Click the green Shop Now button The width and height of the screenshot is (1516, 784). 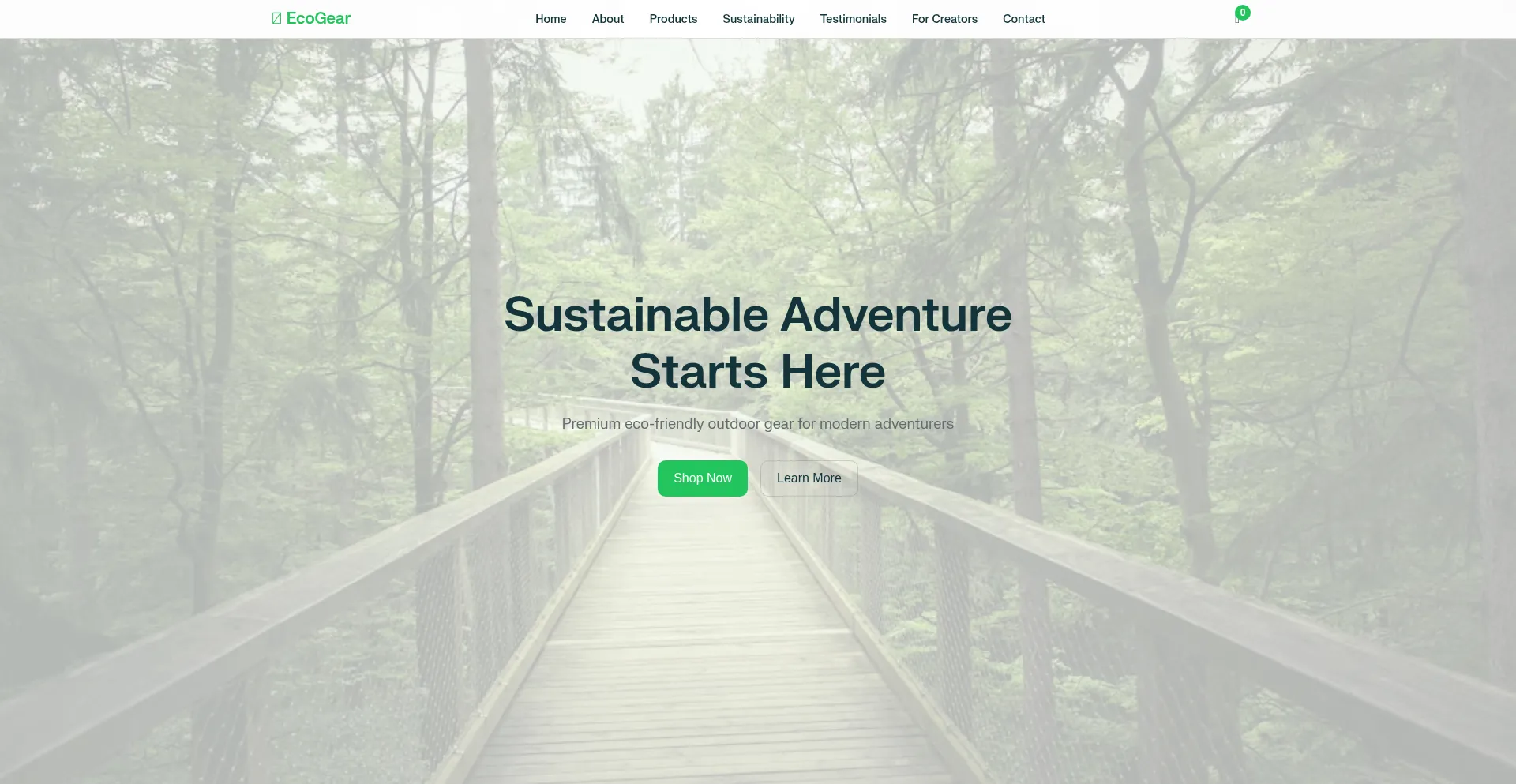click(x=702, y=478)
